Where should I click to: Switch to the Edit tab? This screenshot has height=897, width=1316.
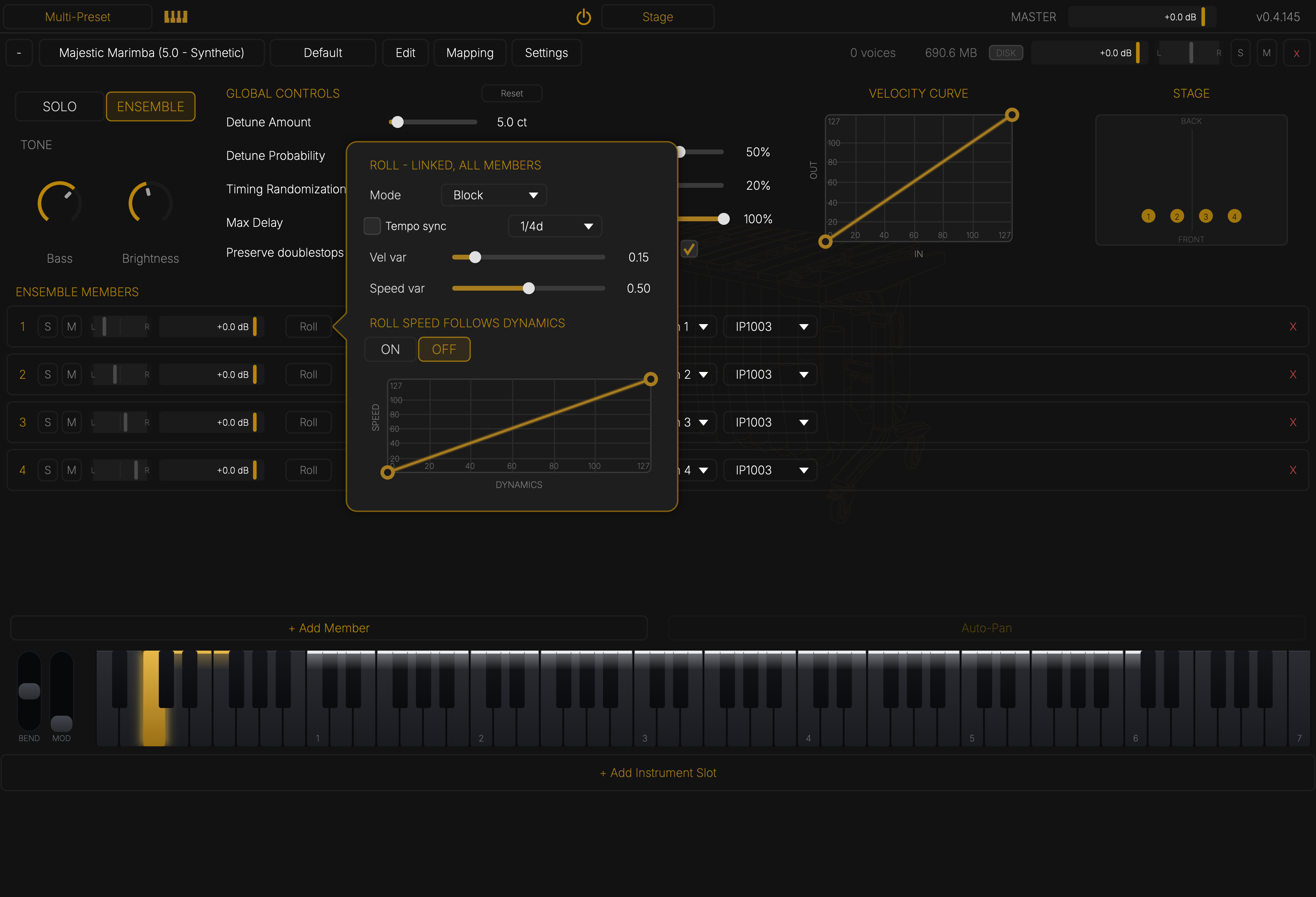(406, 53)
